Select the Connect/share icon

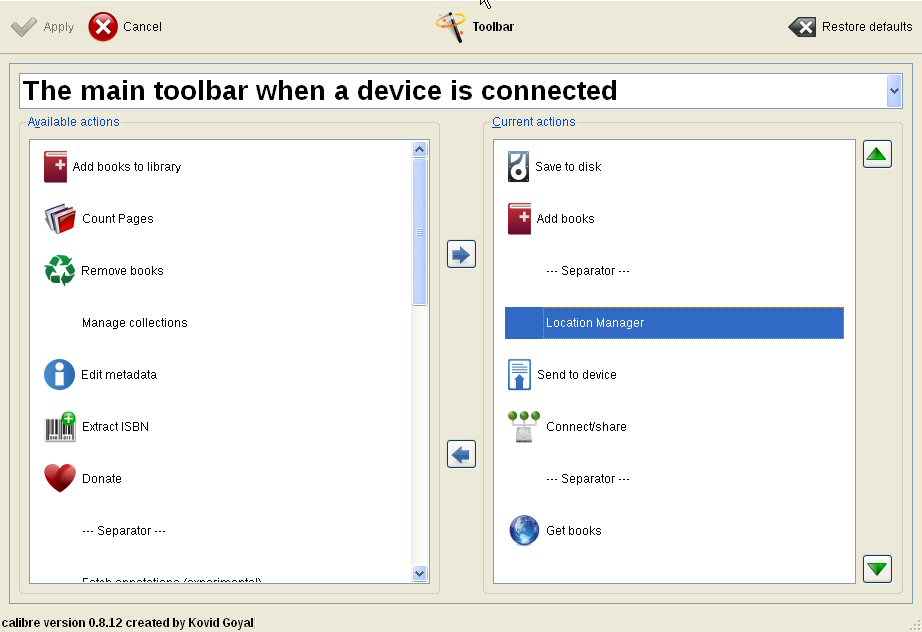tap(524, 426)
